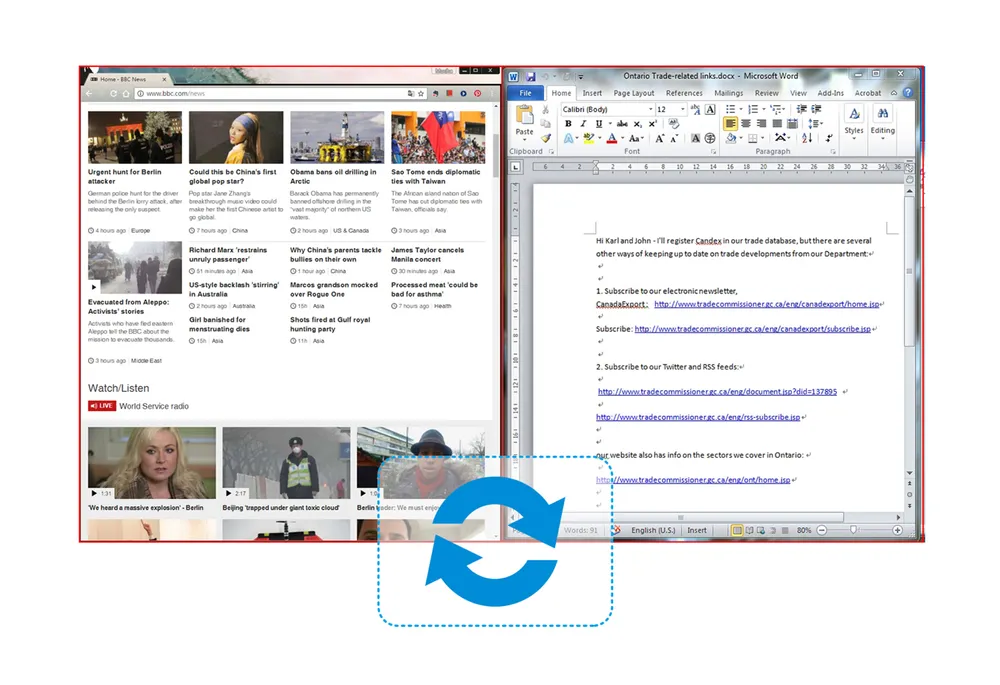
Task: Open 'James Taylor cancels Manila concert' link
Action: [427, 254]
